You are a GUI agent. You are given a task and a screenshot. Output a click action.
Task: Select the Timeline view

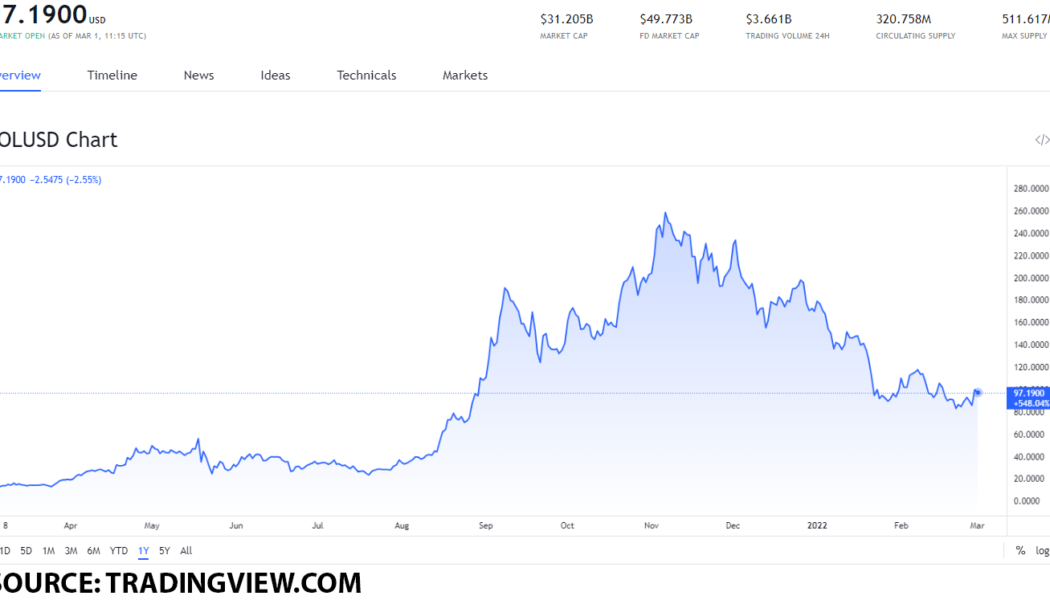tap(112, 75)
